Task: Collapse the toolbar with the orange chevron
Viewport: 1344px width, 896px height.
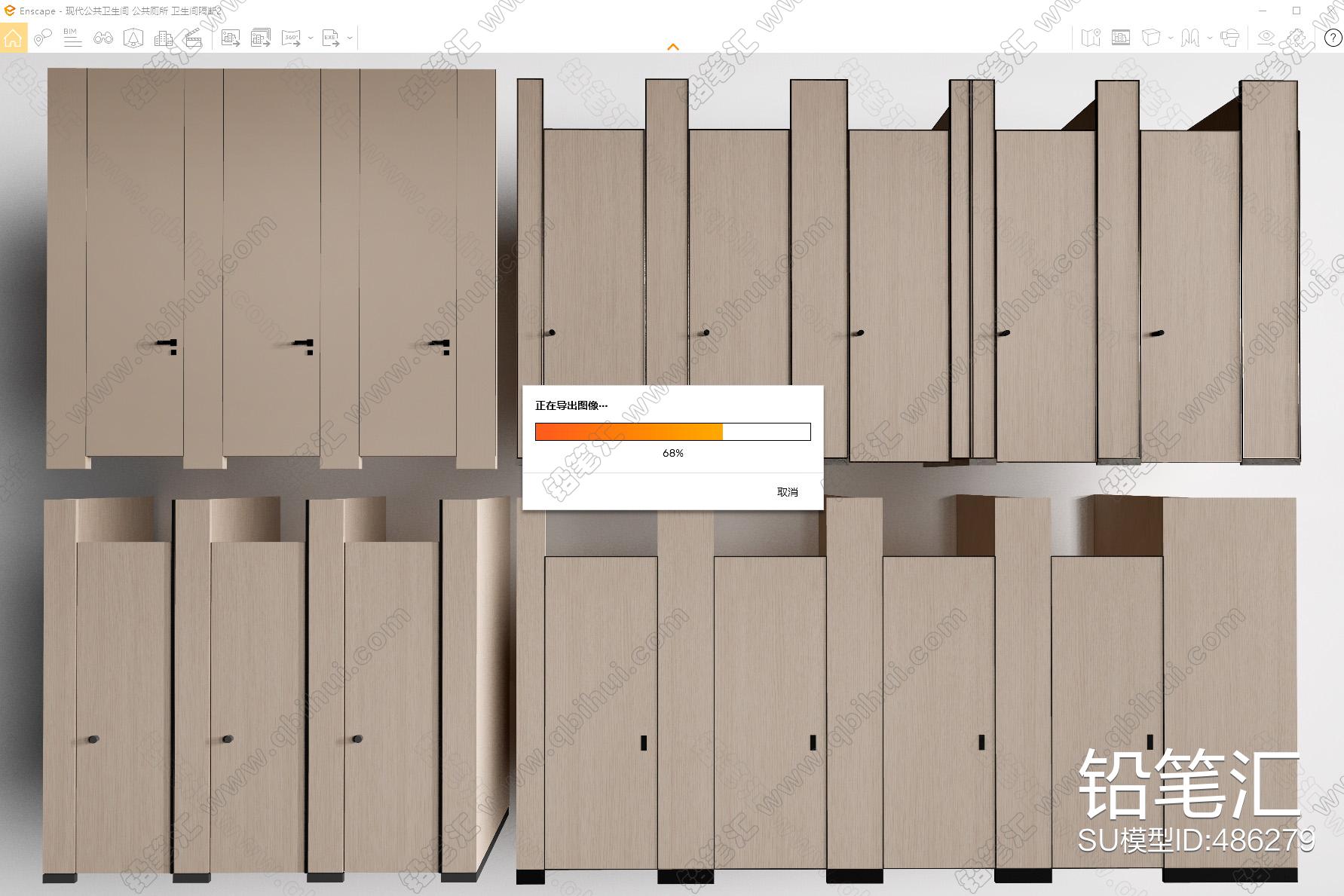Action: [673, 47]
